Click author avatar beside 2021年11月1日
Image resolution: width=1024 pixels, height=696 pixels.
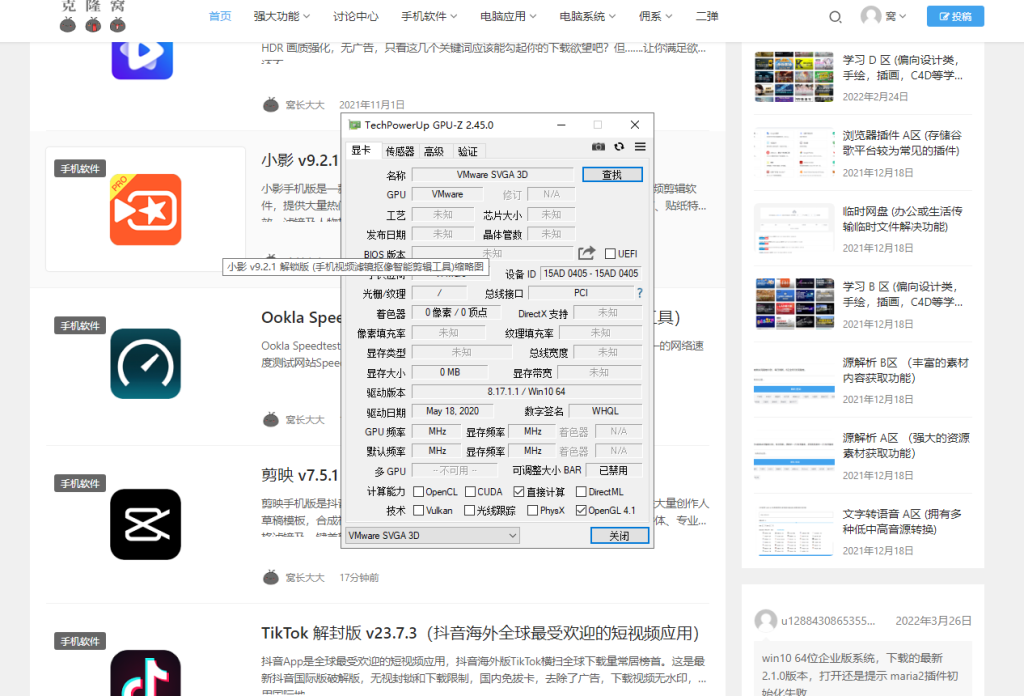(x=270, y=104)
